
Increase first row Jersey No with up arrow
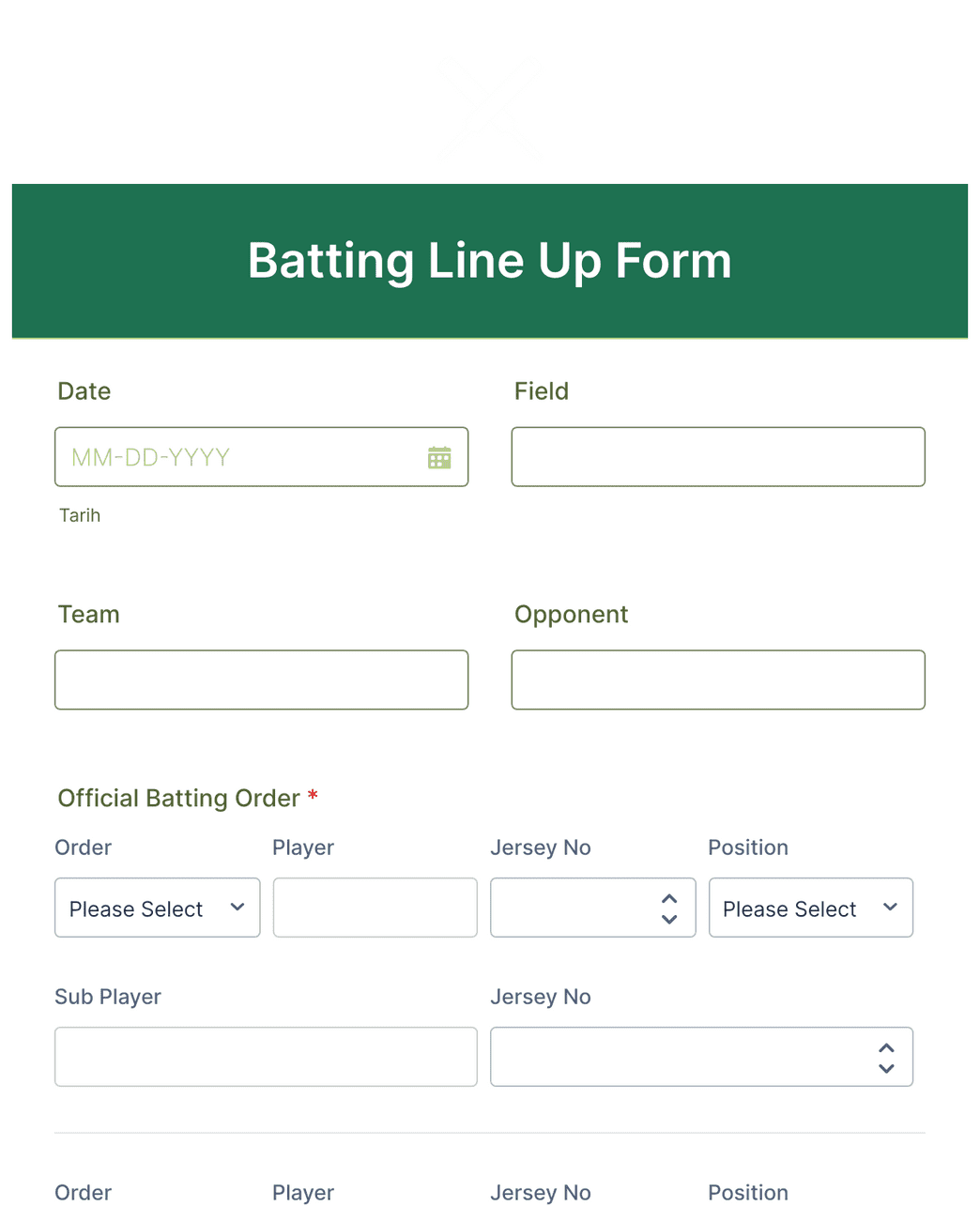[x=669, y=898]
